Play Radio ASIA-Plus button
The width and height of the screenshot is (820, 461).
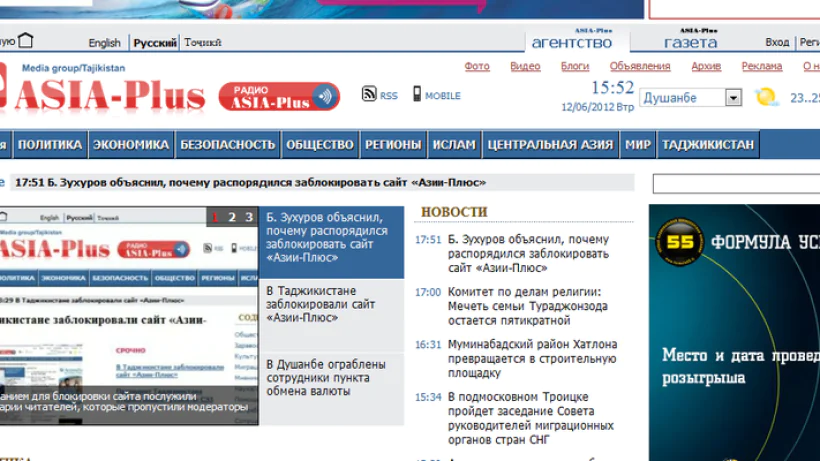pyautogui.click(x=279, y=96)
